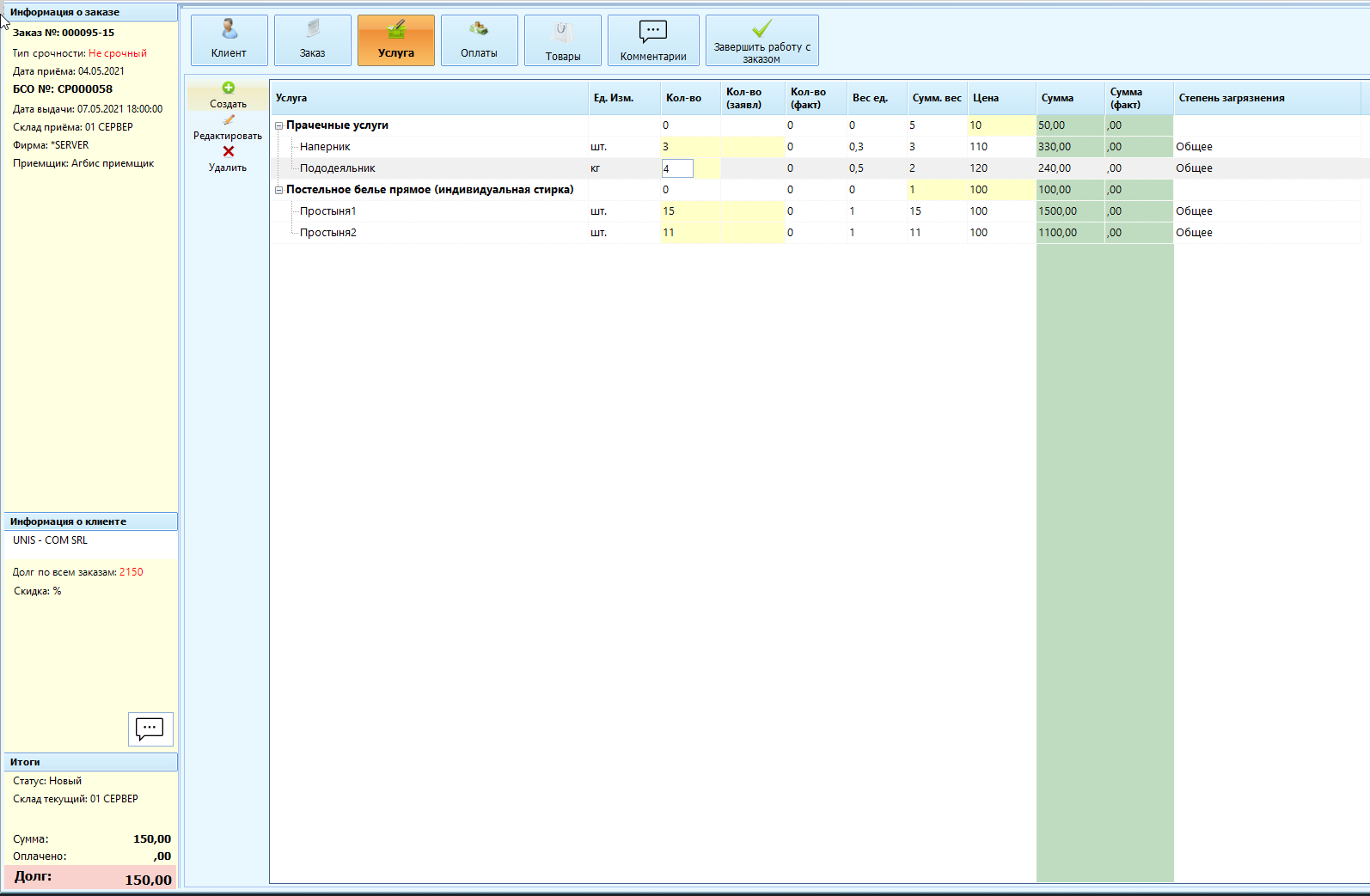Open the Оплаты tab
Screen dimensions: 1370x896
[479, 40]
